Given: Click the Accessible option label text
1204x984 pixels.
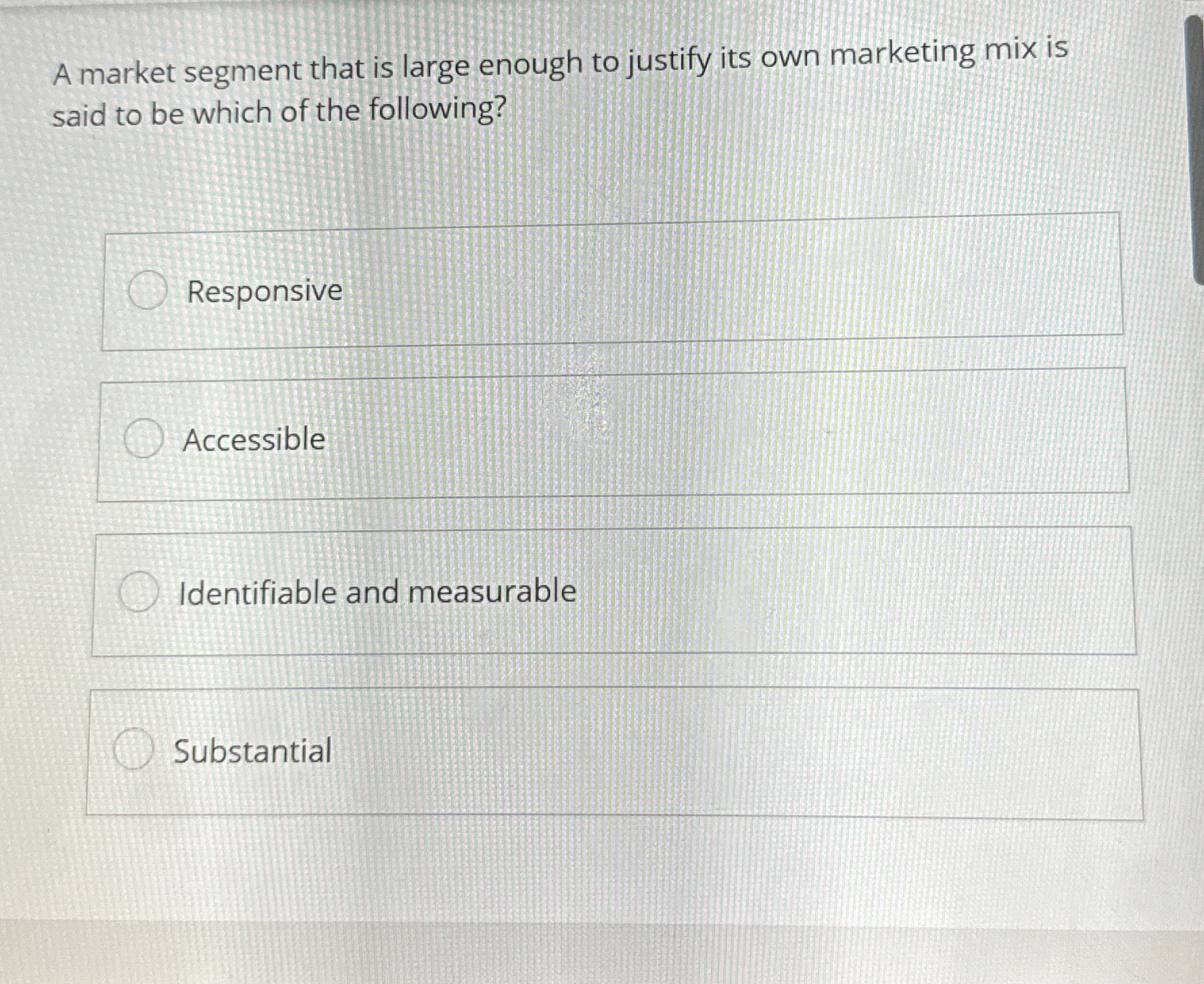Looking at the screenshot, I should tap(254, 440).
